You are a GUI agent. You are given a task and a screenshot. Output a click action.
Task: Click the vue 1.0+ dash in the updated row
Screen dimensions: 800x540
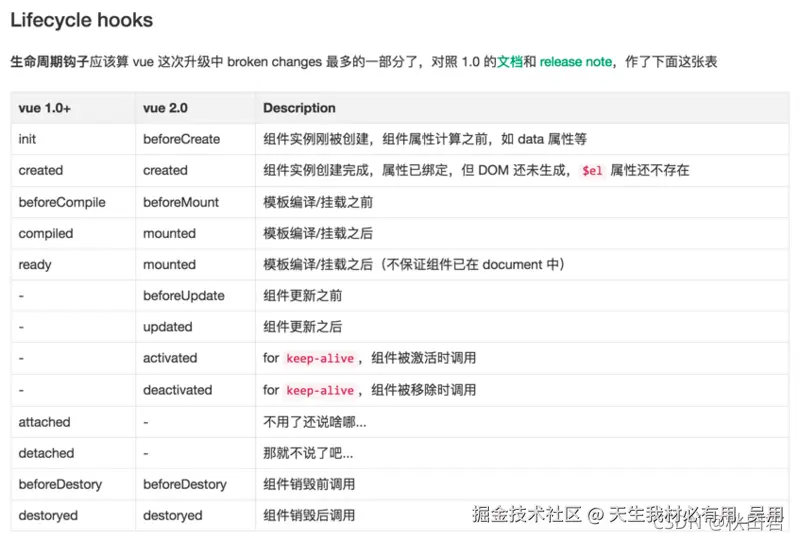[x=21, y=327]
